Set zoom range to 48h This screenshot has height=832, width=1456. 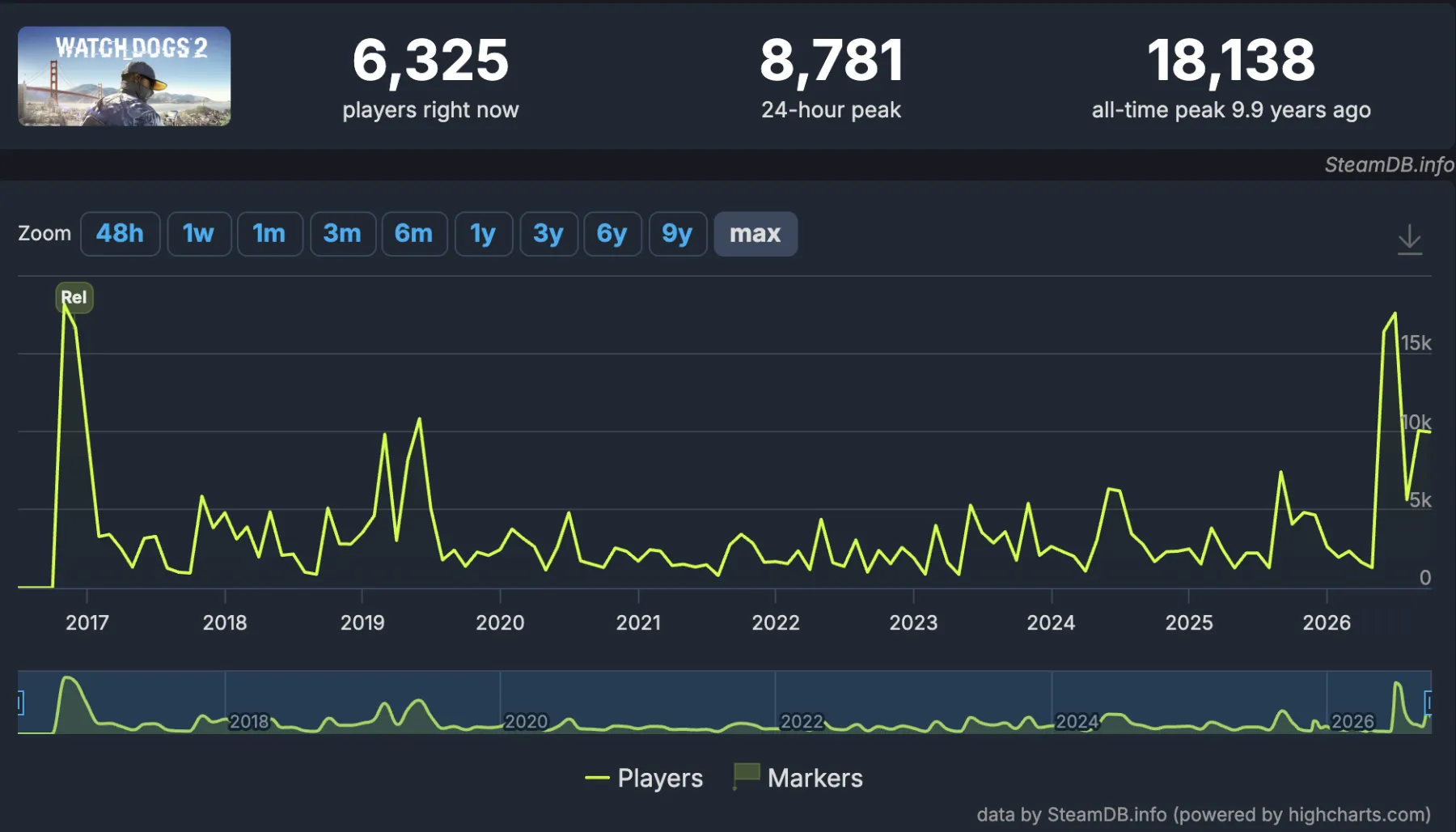[x=120, y=234]
